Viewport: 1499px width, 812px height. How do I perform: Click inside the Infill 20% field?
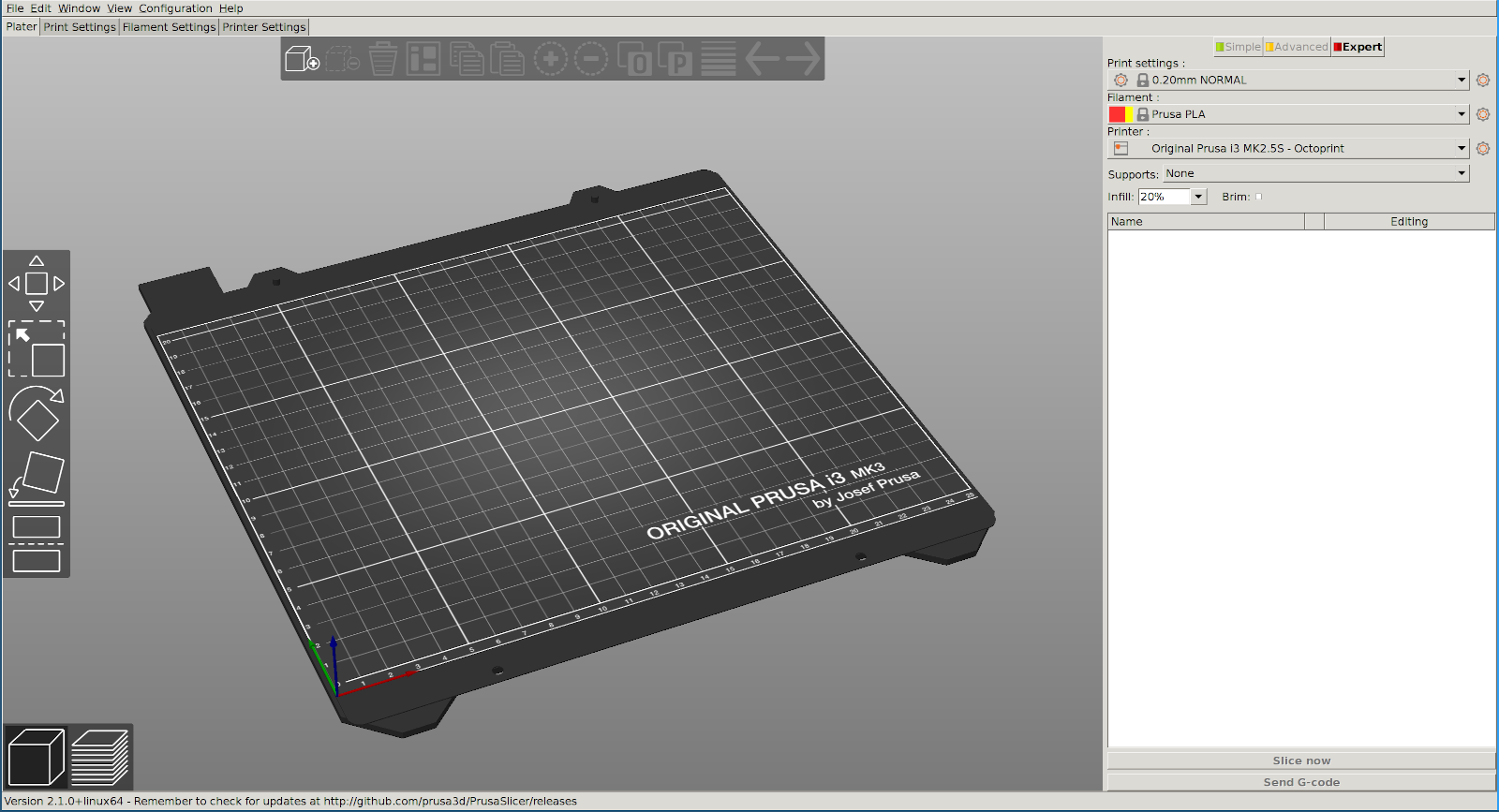coord(1165,197)
